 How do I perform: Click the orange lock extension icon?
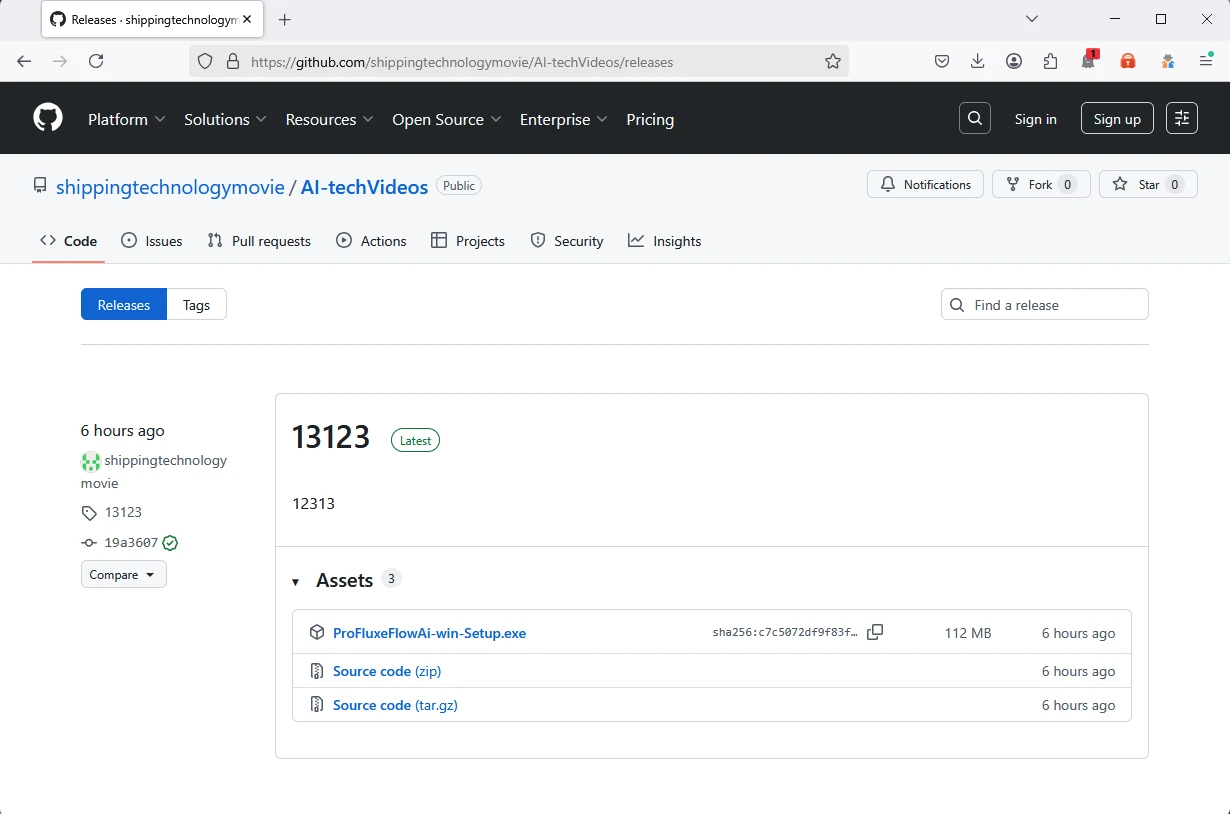click(1128, 61)
